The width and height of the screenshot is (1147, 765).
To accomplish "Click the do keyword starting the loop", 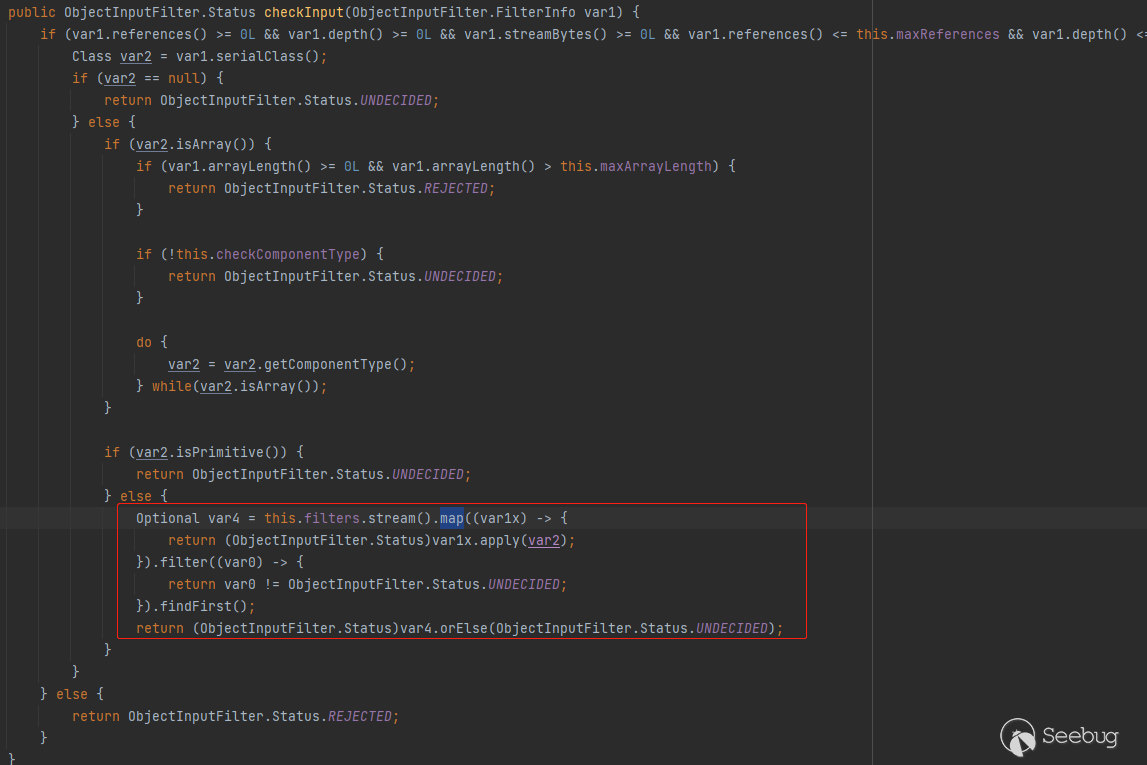I will pyautogui.click(x=143, y=342).
